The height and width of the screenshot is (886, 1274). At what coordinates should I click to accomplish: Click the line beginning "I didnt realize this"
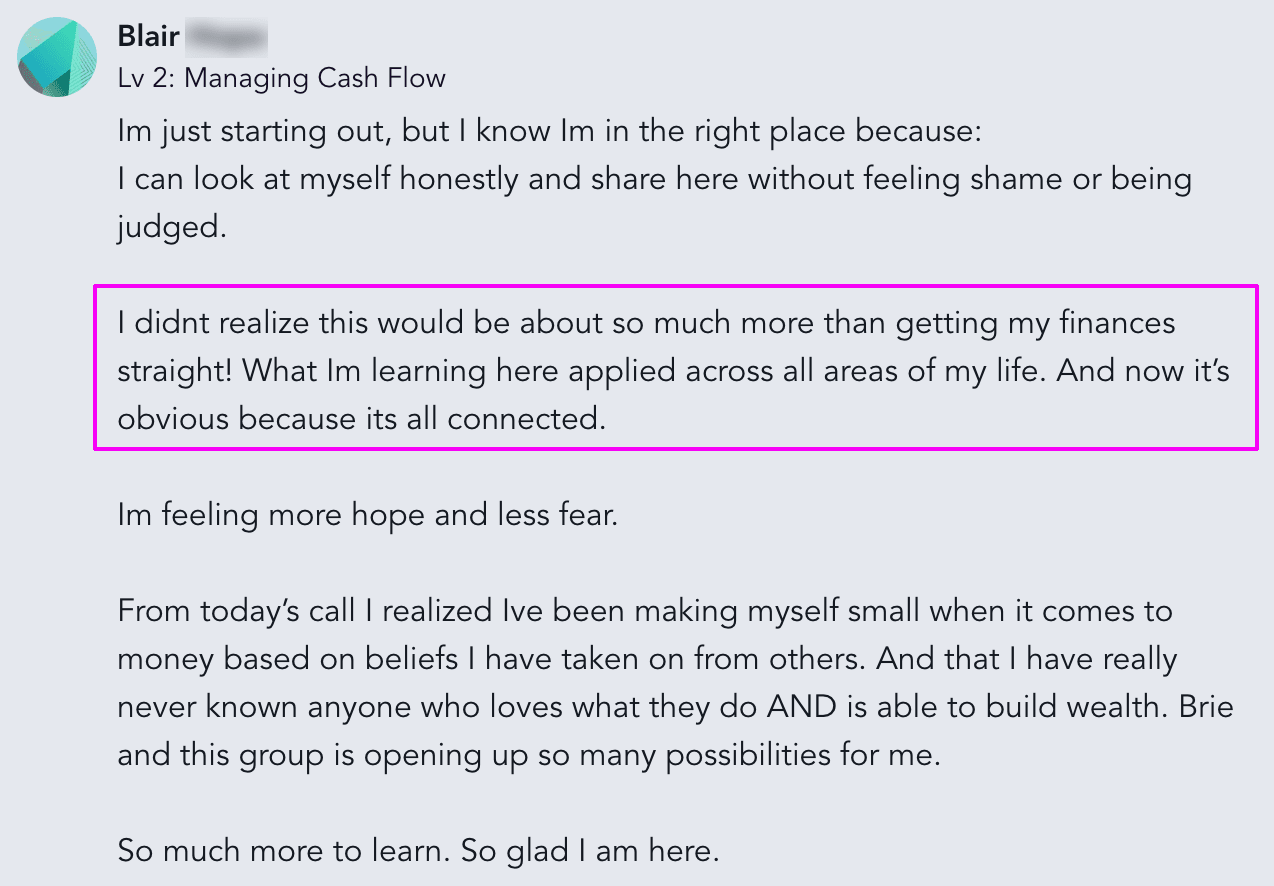pyautogui.click(x=646, y=323)
